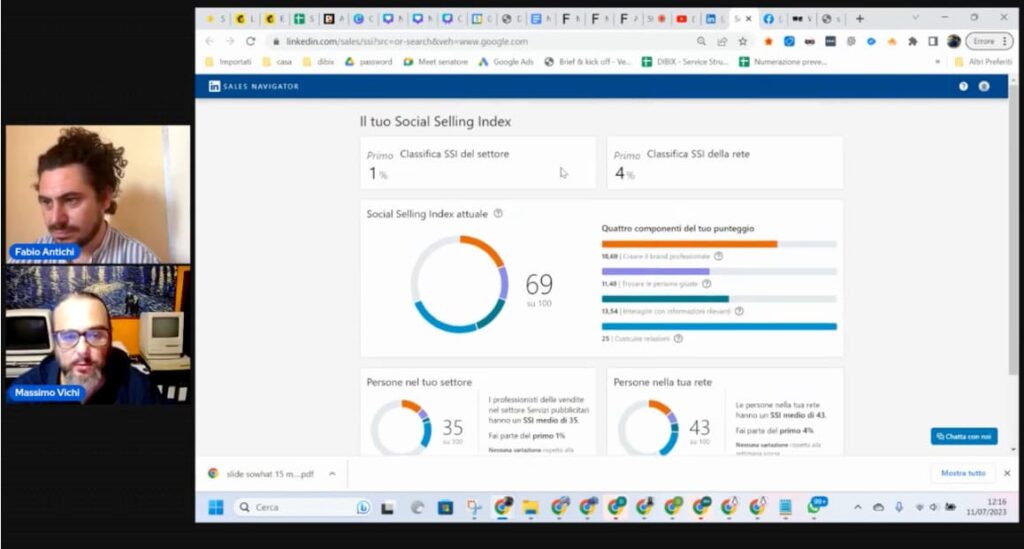
Task: Expand the system tray hidden icons chevron
Action: [857, 507]
